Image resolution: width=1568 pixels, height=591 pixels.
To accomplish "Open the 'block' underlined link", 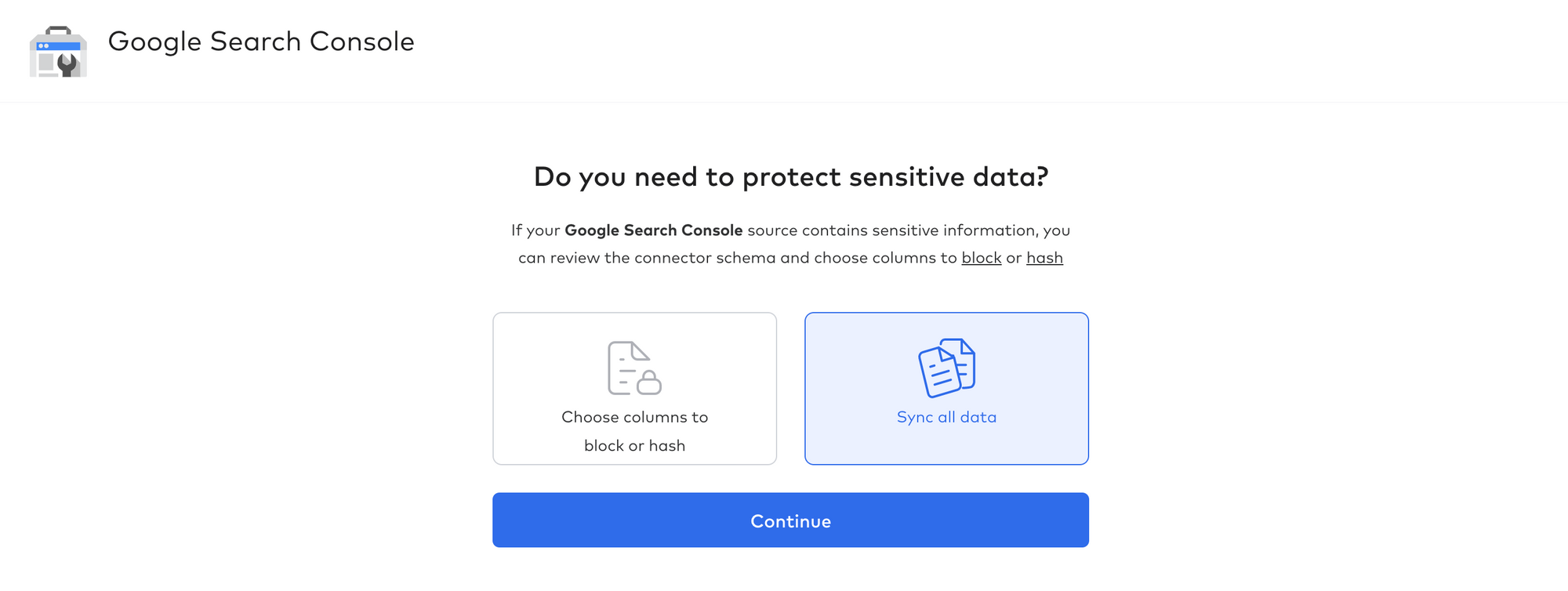I will coord(982,258).
